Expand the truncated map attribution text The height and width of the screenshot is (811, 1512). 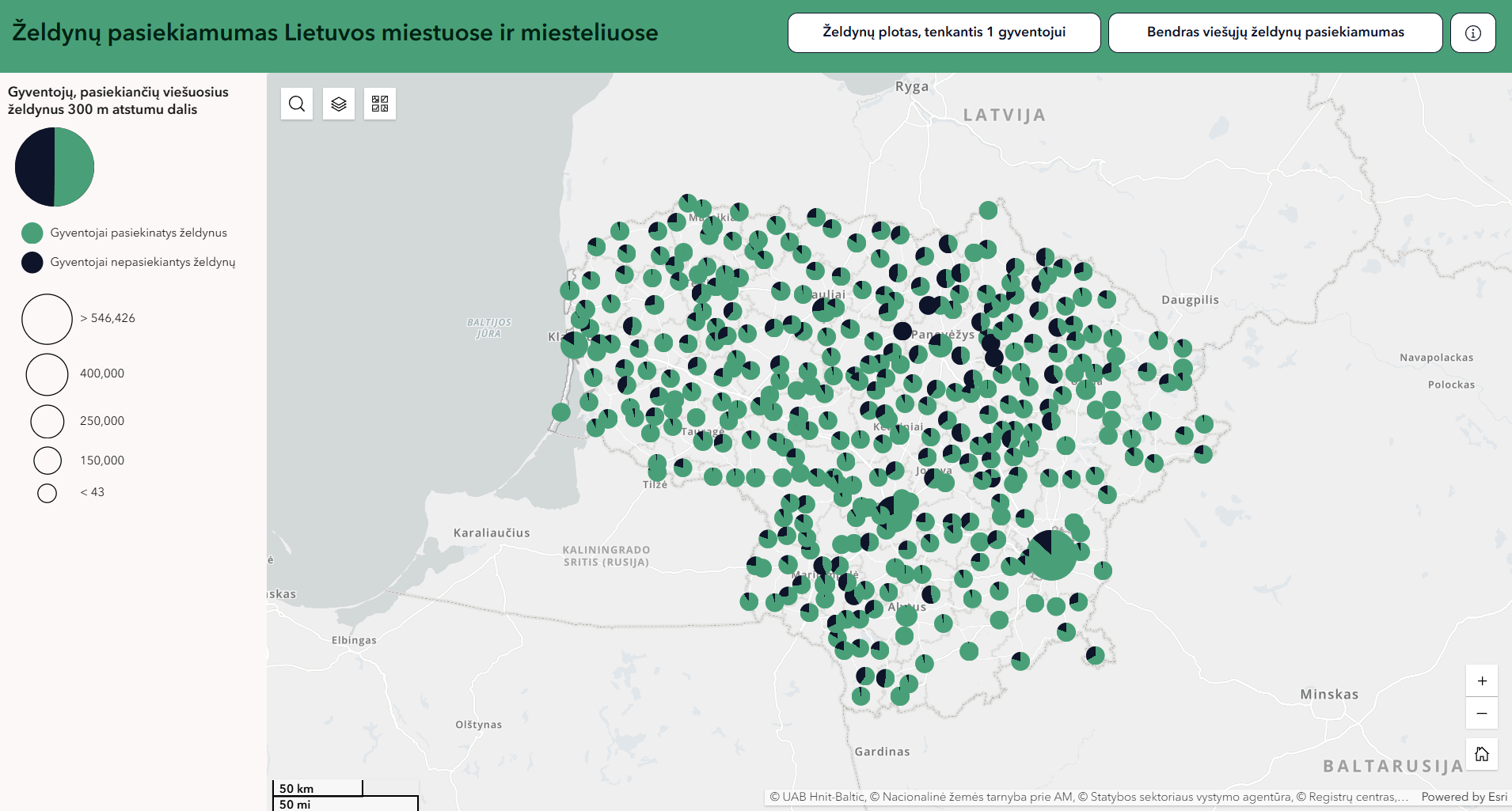[1088, 797]
